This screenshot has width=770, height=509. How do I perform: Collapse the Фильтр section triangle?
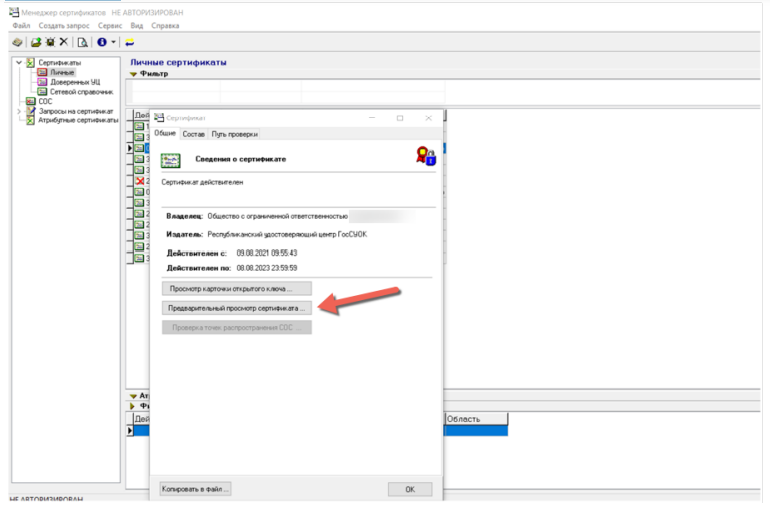click(133, 74)
